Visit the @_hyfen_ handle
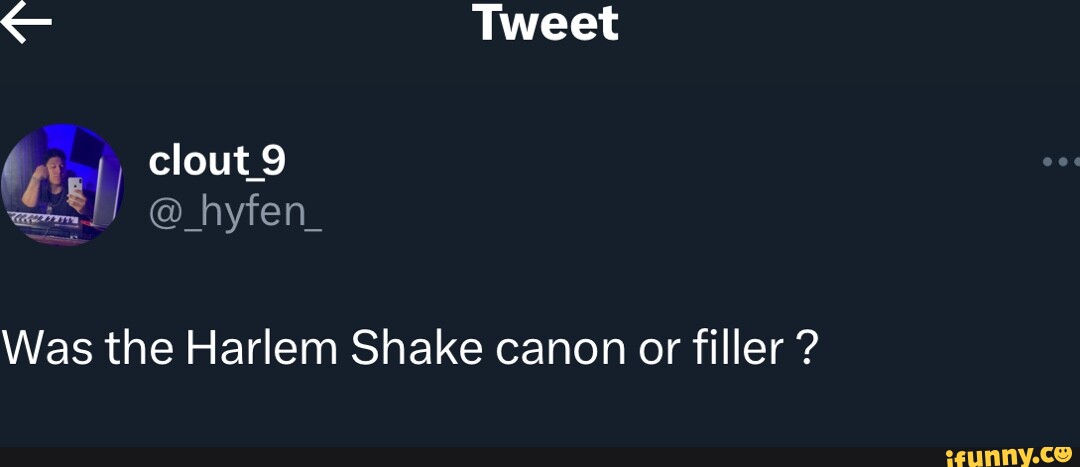 (x=235, y=211)
